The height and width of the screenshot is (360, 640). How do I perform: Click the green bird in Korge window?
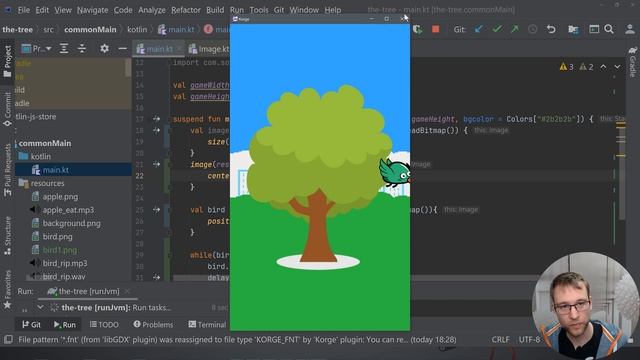(395, 173)
